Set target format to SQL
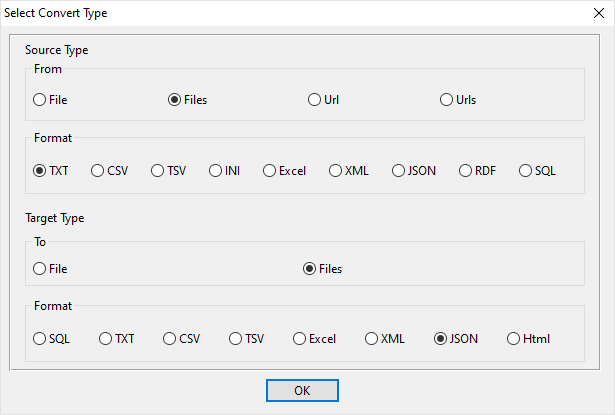 [x=40, y=339]
